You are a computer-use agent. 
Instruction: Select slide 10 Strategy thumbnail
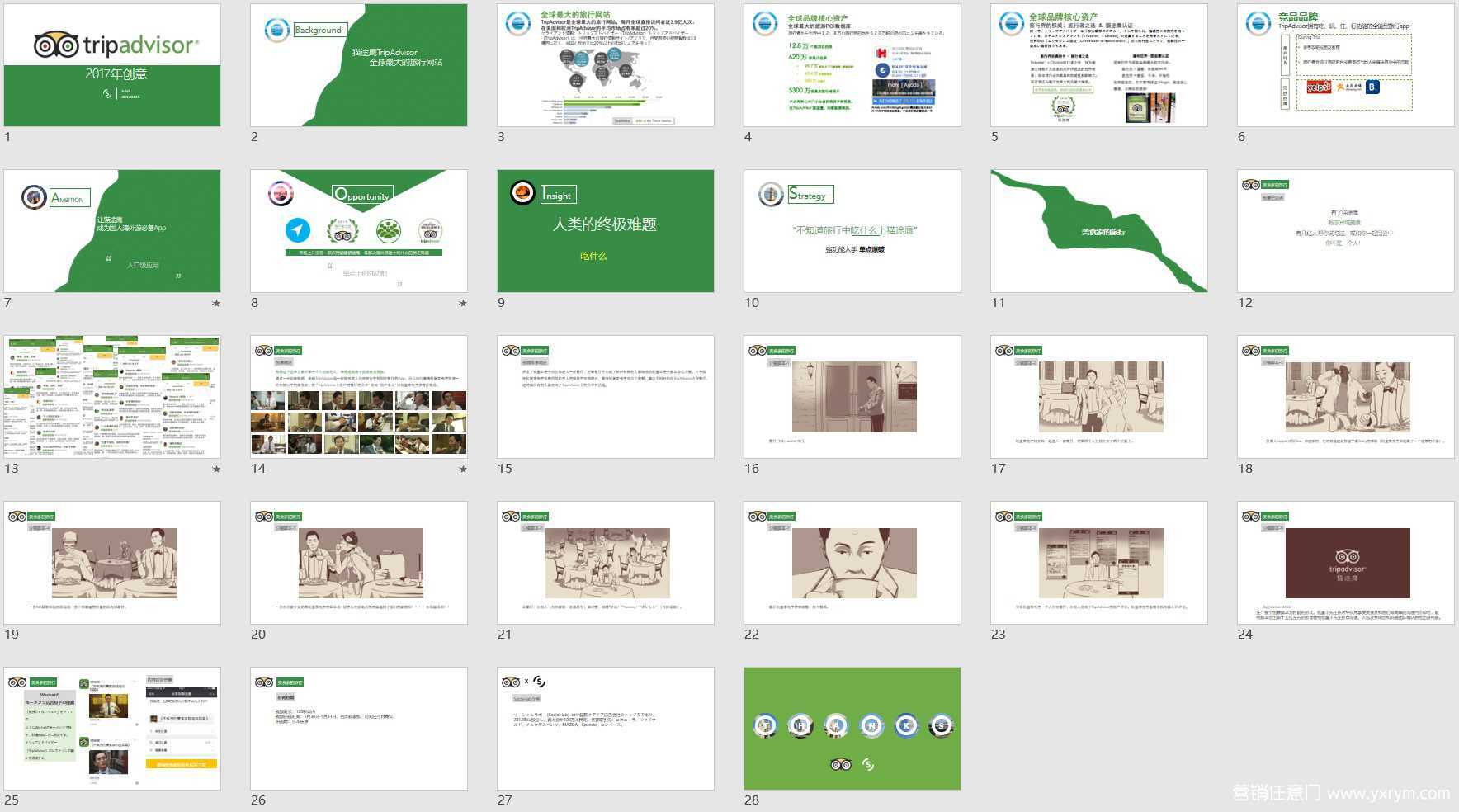tap(852, 231)
